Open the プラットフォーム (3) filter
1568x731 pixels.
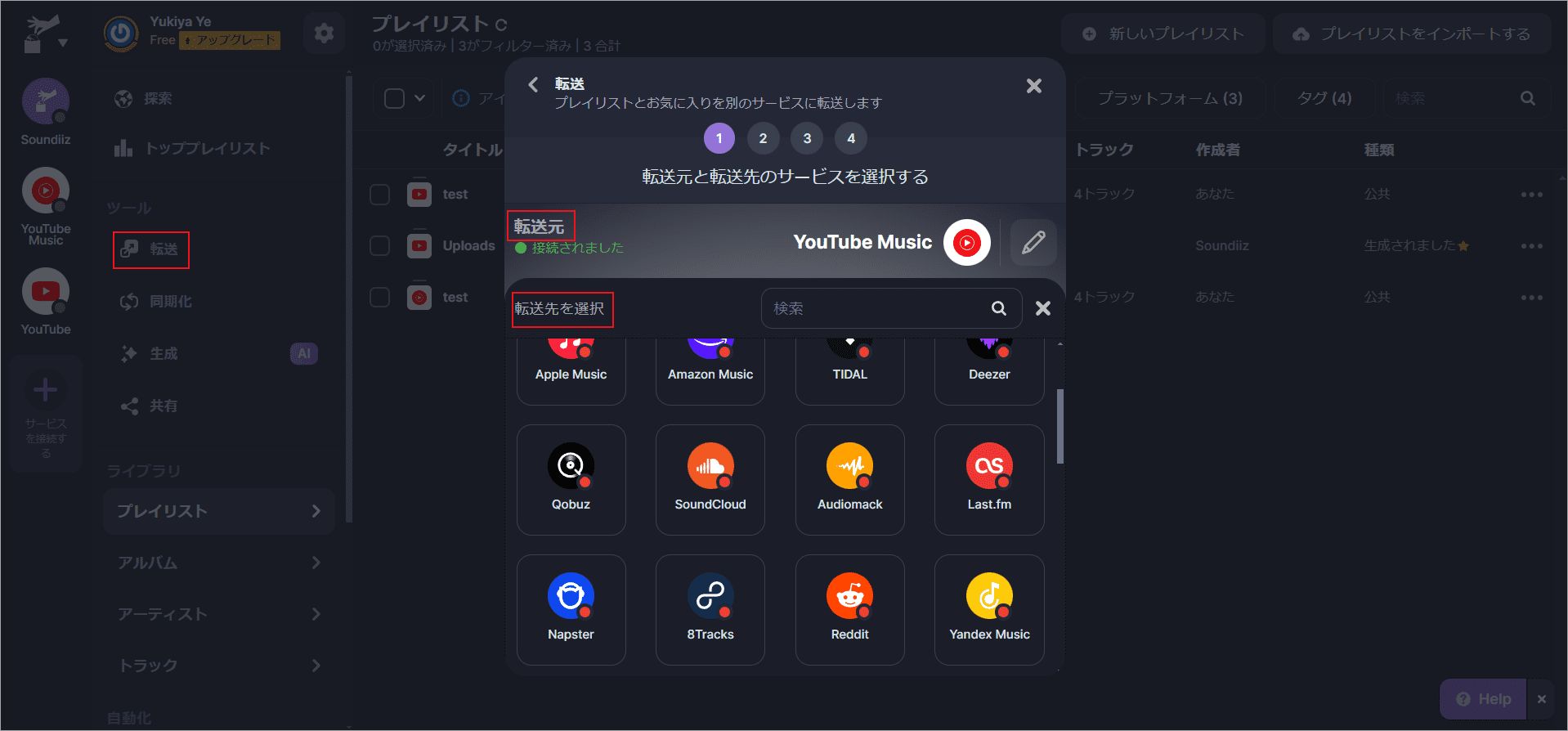pyautogui.click(x=1169, y=98)
